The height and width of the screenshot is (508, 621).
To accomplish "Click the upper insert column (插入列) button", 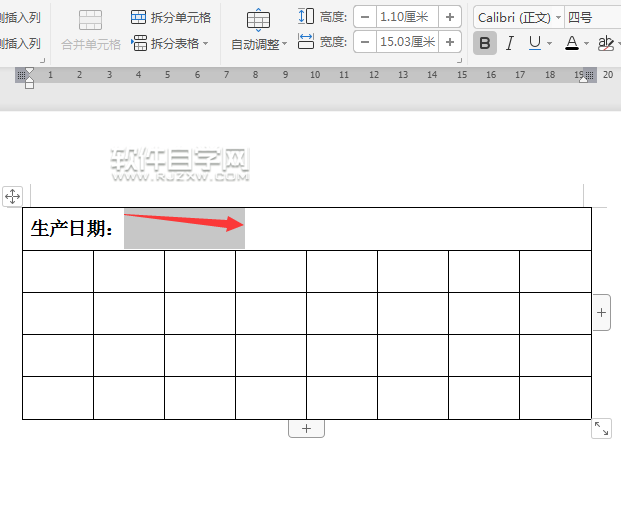I will [21, 17].
